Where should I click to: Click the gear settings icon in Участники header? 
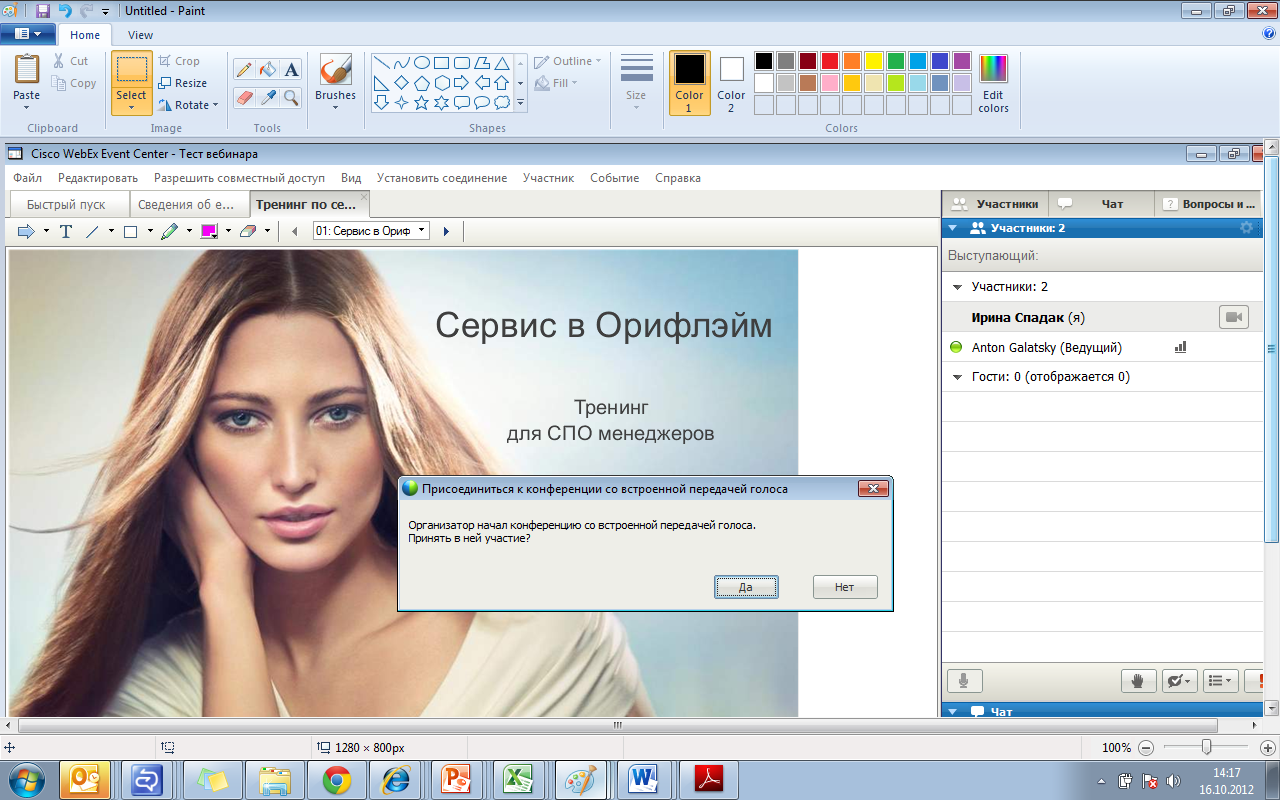click(1246, 228)
